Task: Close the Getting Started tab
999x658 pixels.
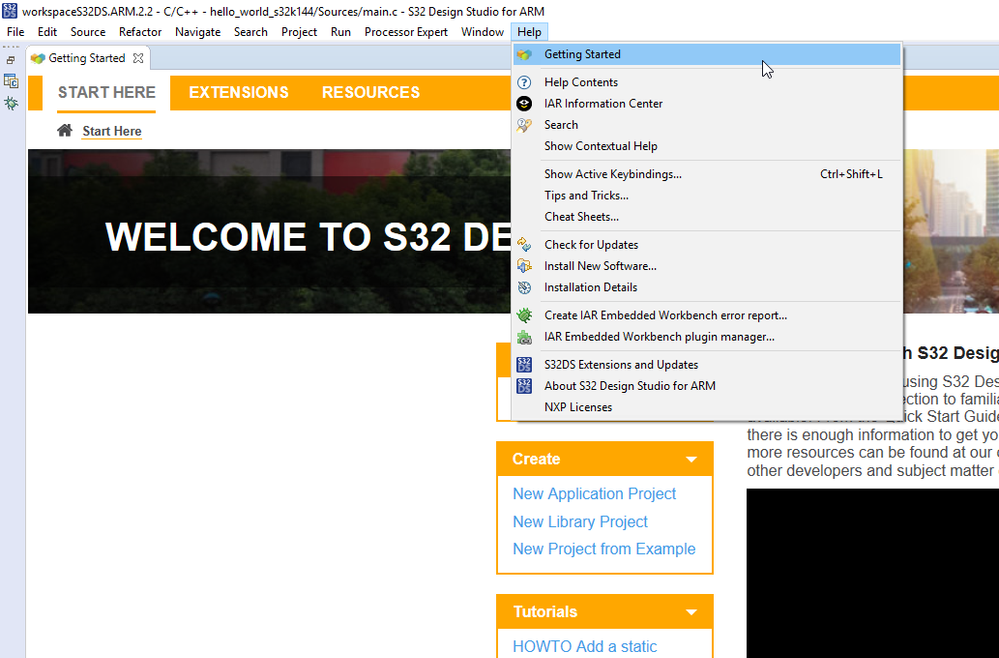Action: coord(138,58)
